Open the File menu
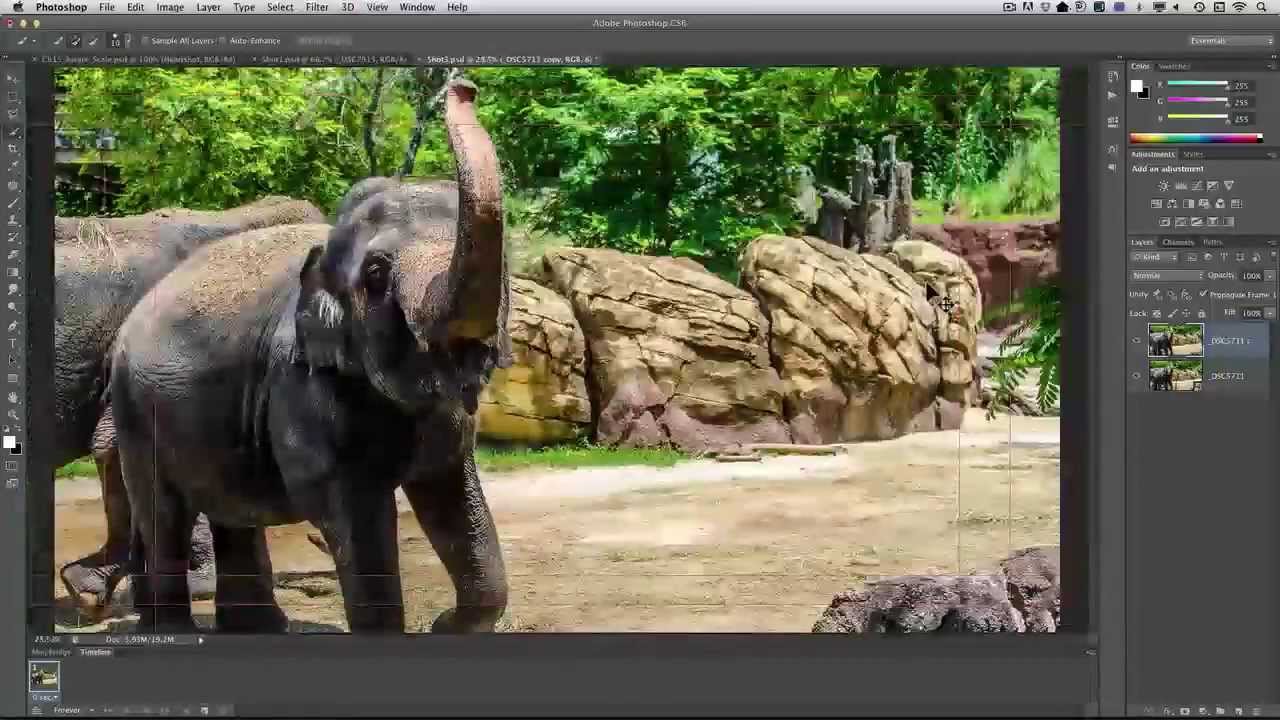The image size is (1280, 720). click(106, 7)
